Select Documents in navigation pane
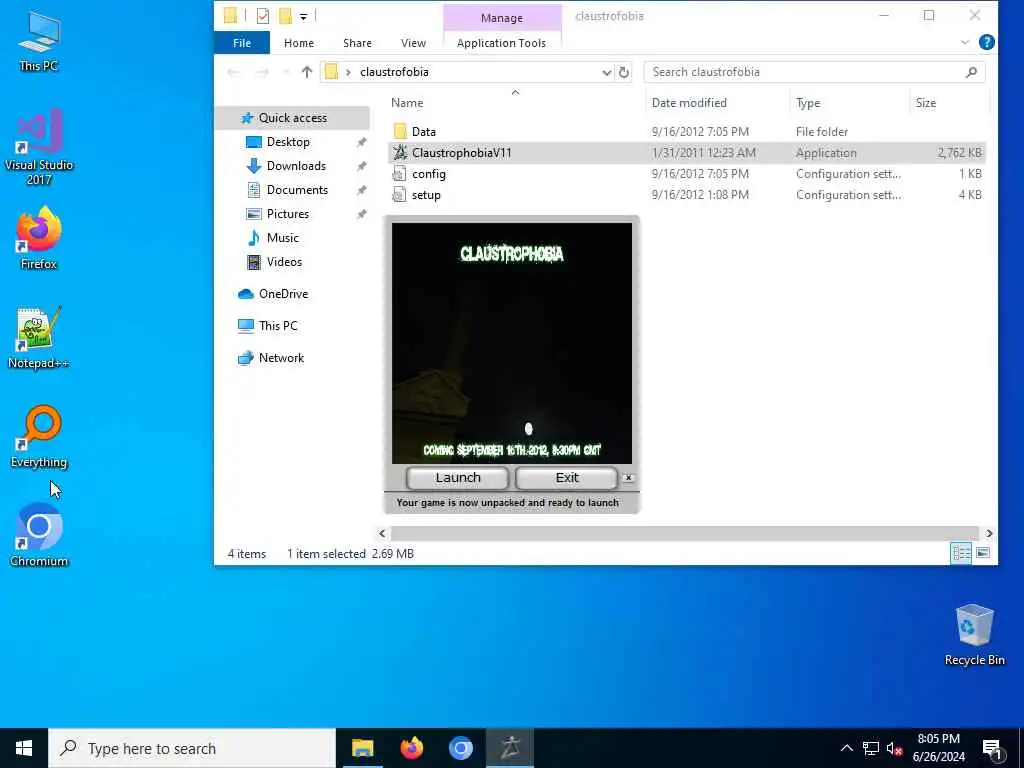1024x768 pixels. 297,190
